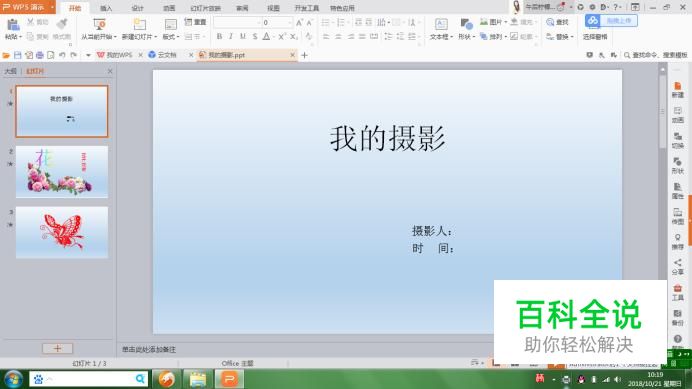Toggle Underline formatting

coord(243,37)
